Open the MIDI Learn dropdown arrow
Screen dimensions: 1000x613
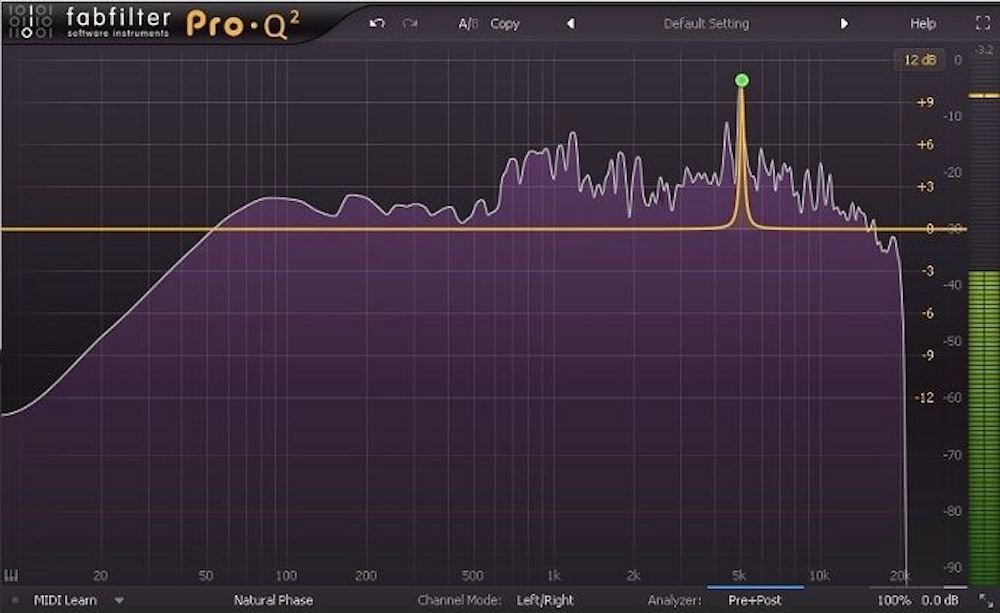click(119, 600)
